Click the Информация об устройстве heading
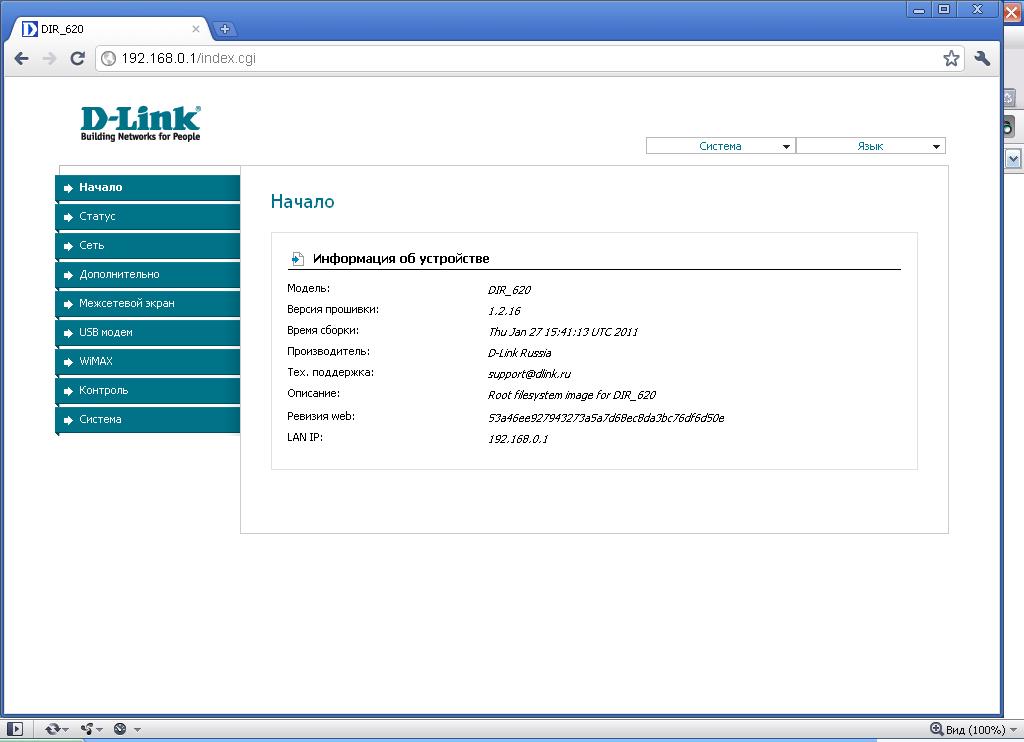Image resolution: width=1024 pixels, height=742 pixels. click(x=401, y=259)
